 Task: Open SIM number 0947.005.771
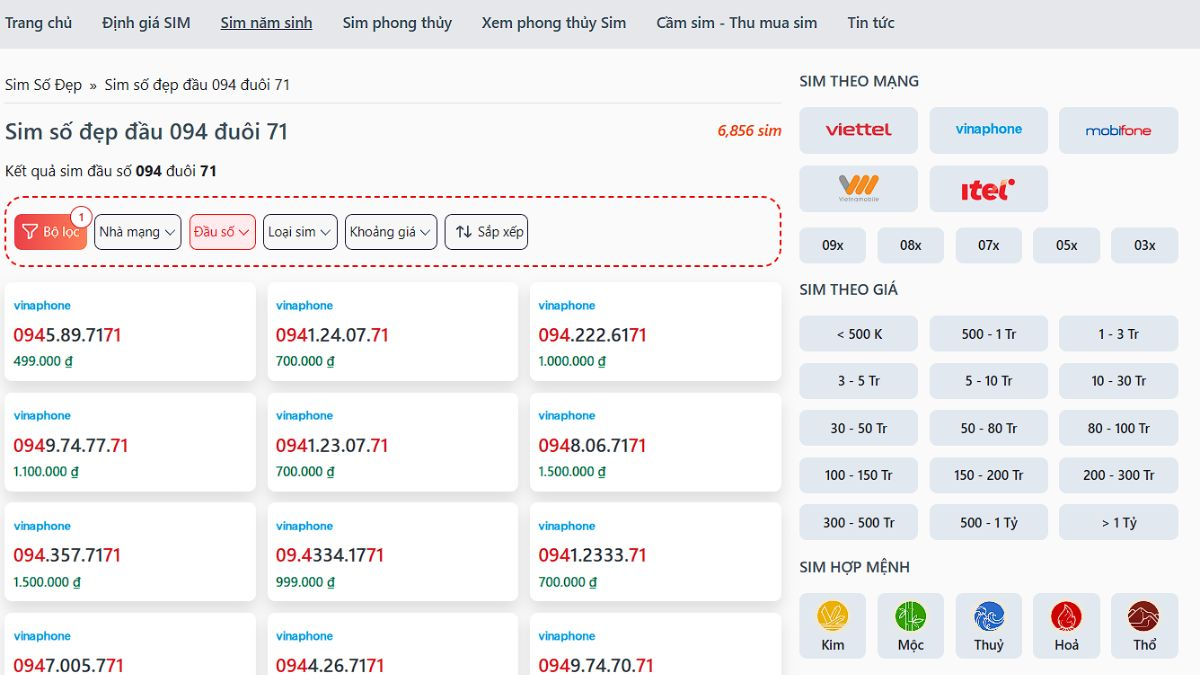(x=69, y=665)
